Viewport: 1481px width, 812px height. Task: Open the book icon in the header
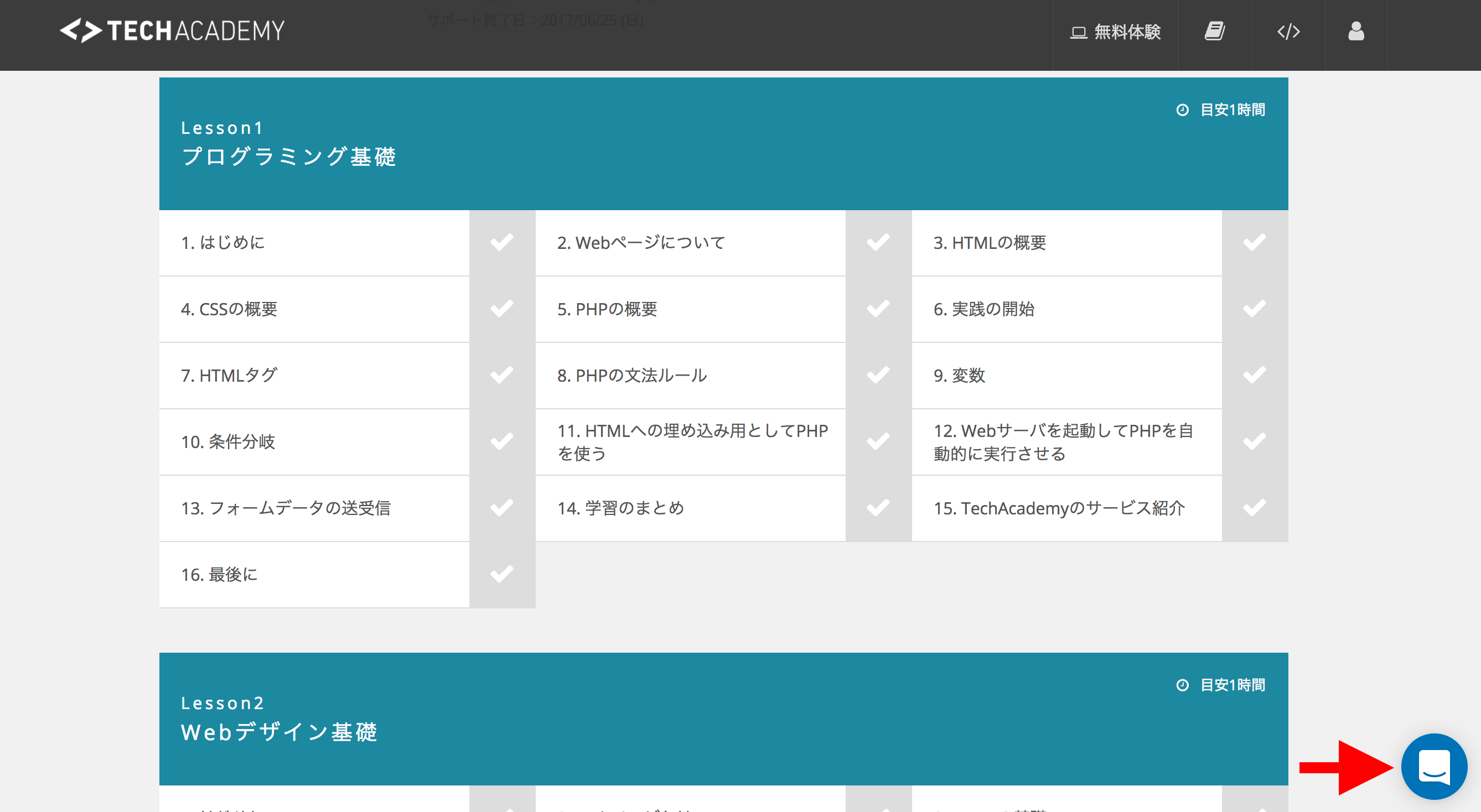pyautogui.click(x=1214, y=31)
